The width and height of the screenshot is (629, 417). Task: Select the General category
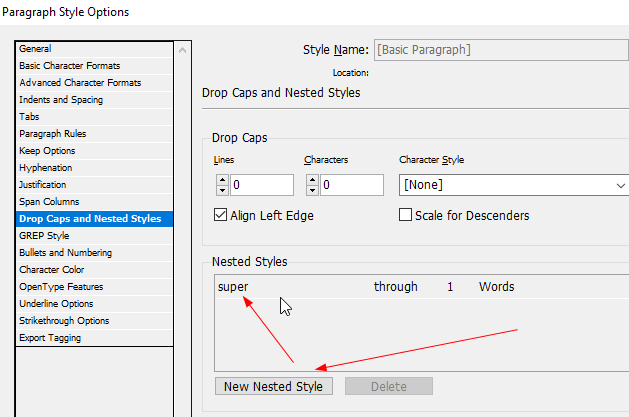click(35, 49)
